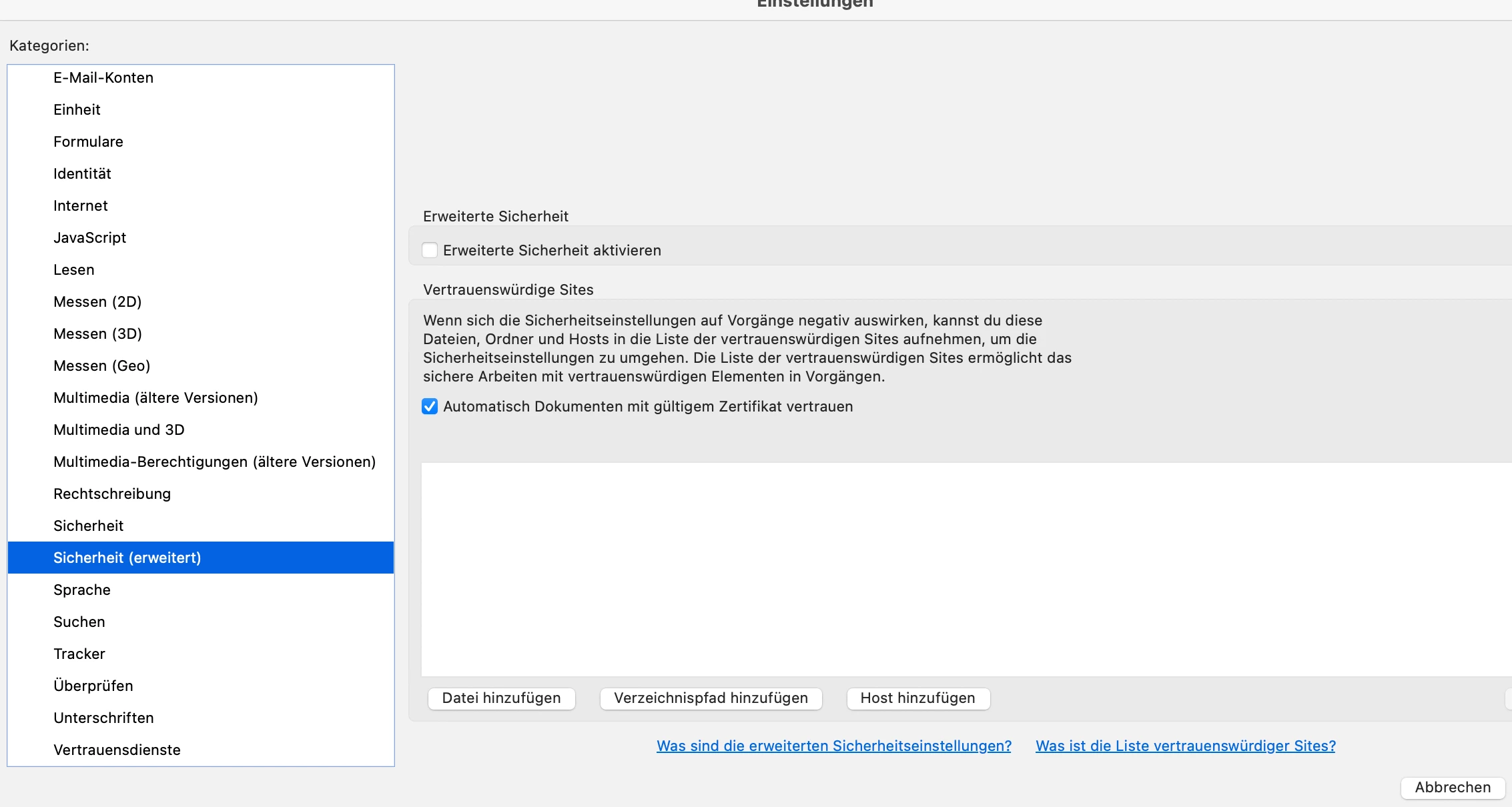Image resolution: width=1512 pixels, height=807 pixels.
Task: Select Sicherheit category in list
Action: point(88,526)
